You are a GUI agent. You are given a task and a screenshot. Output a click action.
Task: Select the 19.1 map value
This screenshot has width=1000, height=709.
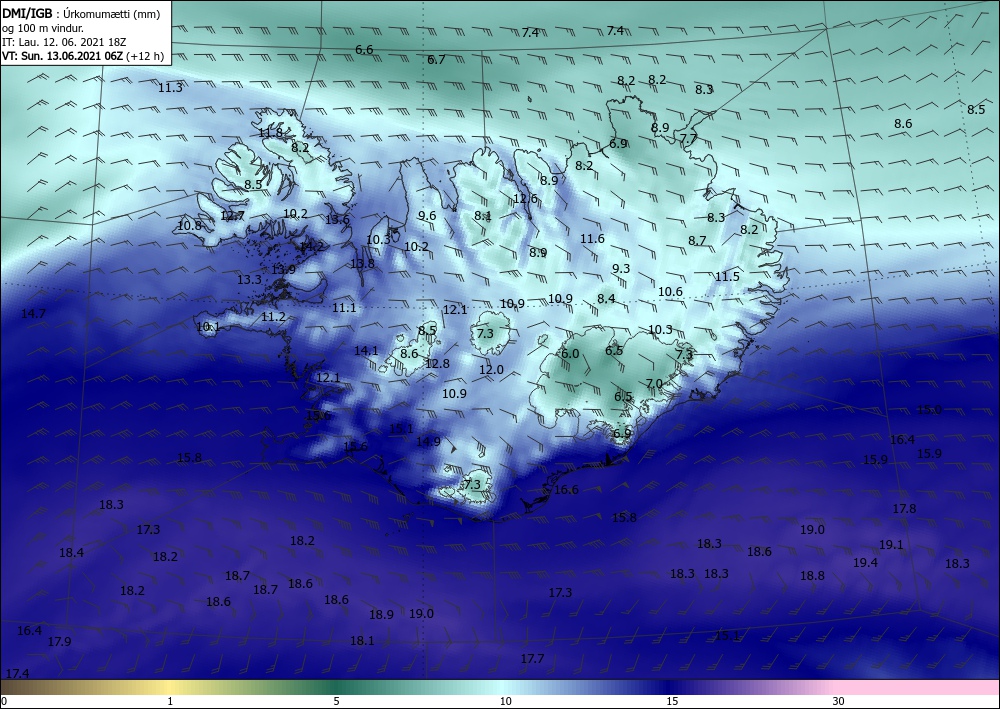point(892,545)
